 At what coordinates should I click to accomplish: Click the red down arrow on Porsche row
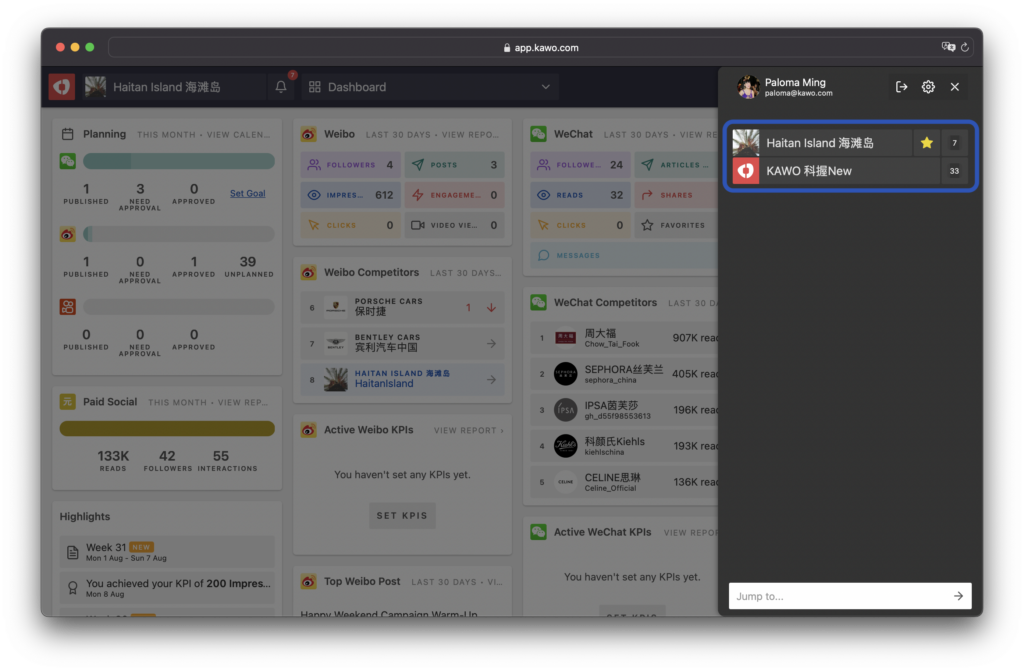(491, 308)
